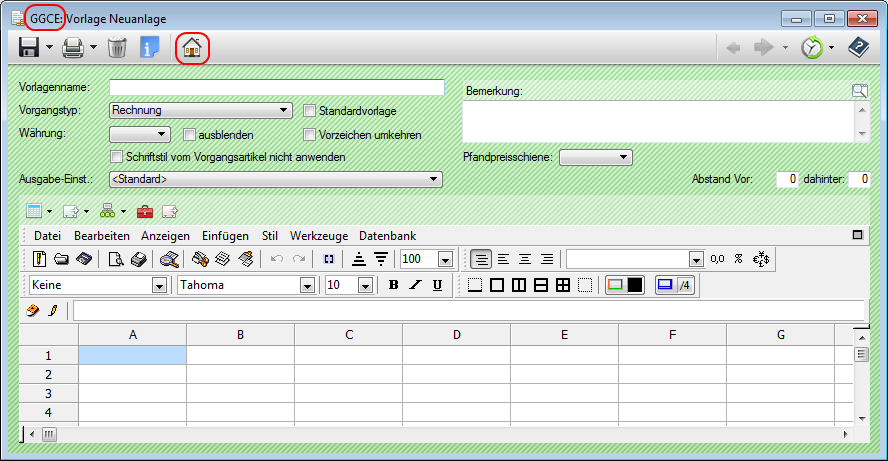Open the Vorgangstyp Rechnung dropdown
The height and width of the screenshot is (461, 888).
200,111
